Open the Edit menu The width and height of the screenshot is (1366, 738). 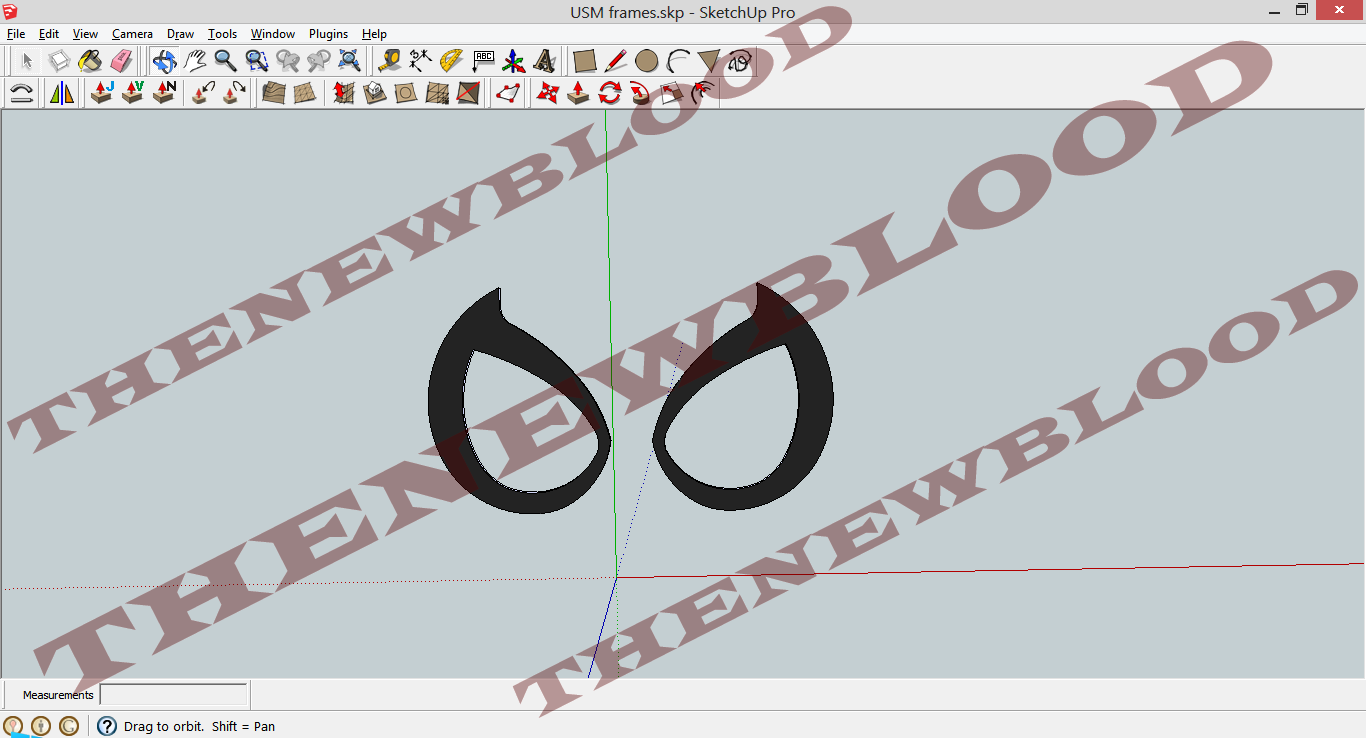click(x=49, y=34)
